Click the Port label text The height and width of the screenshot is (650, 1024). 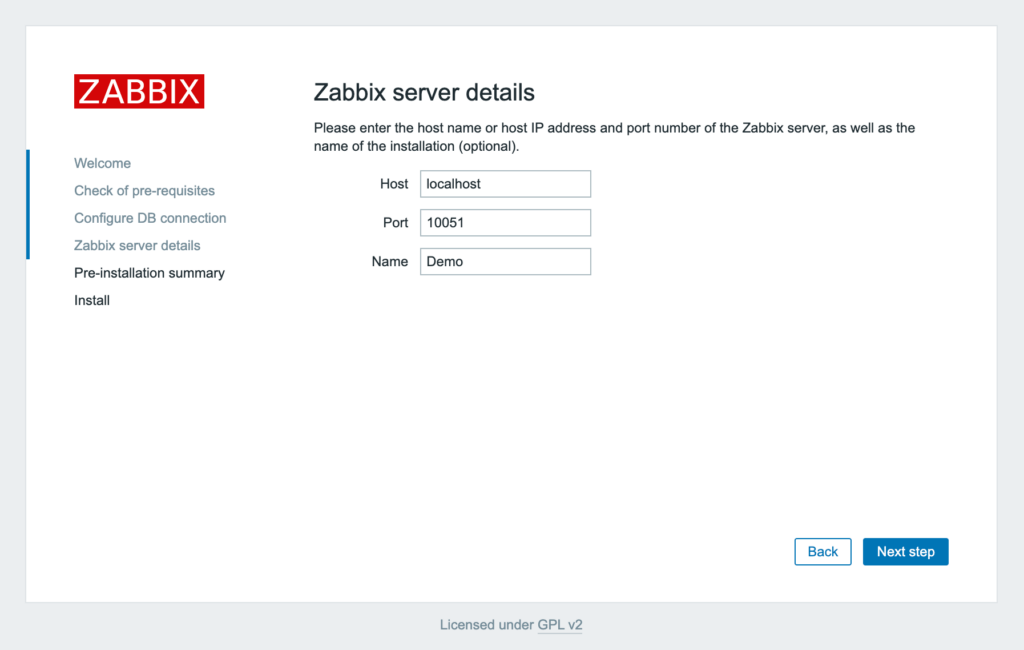click(x=395, y=222)
